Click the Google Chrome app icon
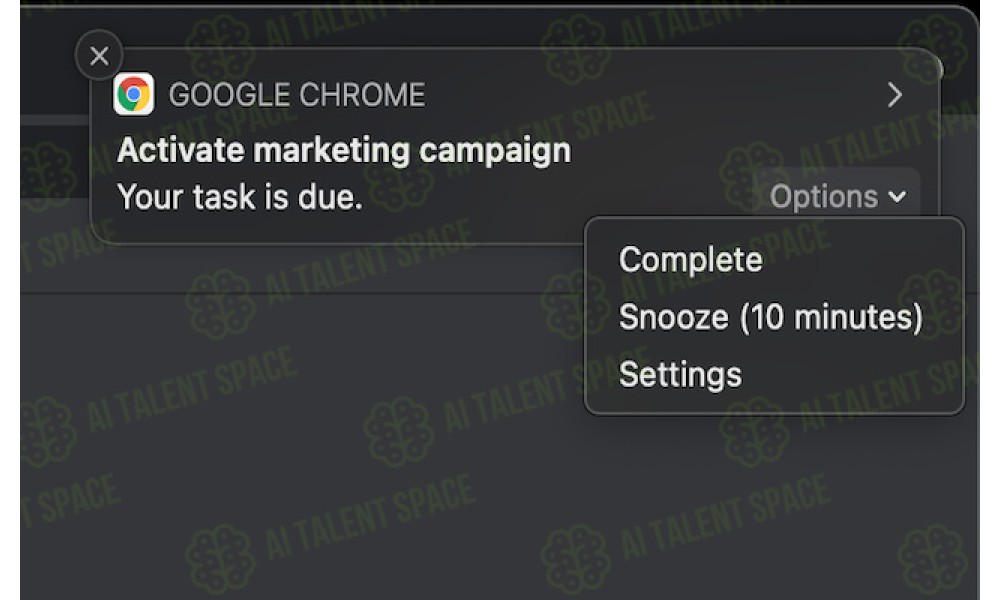1000x600 pixels. click(x=133, y=94)
